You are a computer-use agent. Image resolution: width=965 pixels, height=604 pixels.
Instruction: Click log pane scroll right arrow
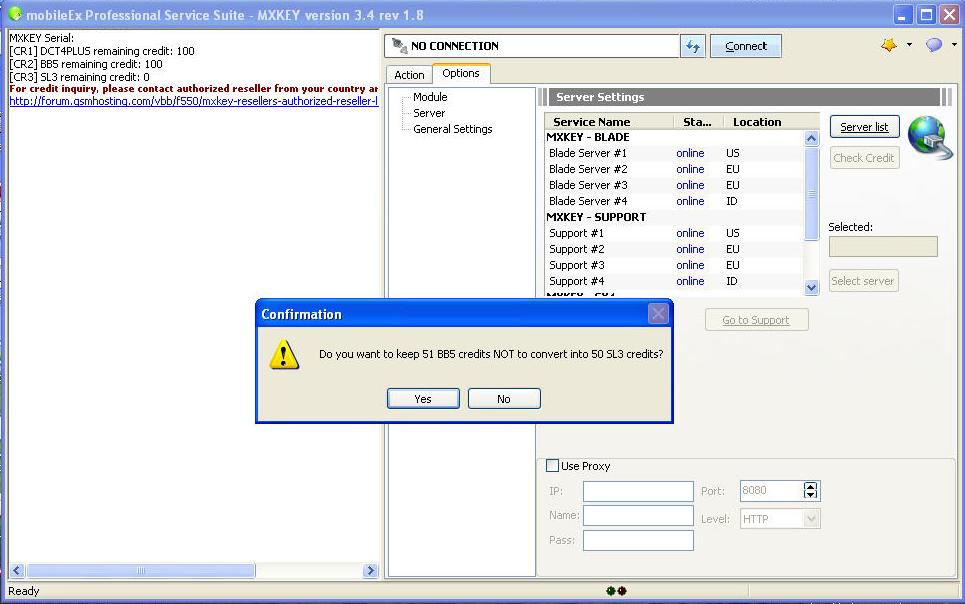point(370,571)
